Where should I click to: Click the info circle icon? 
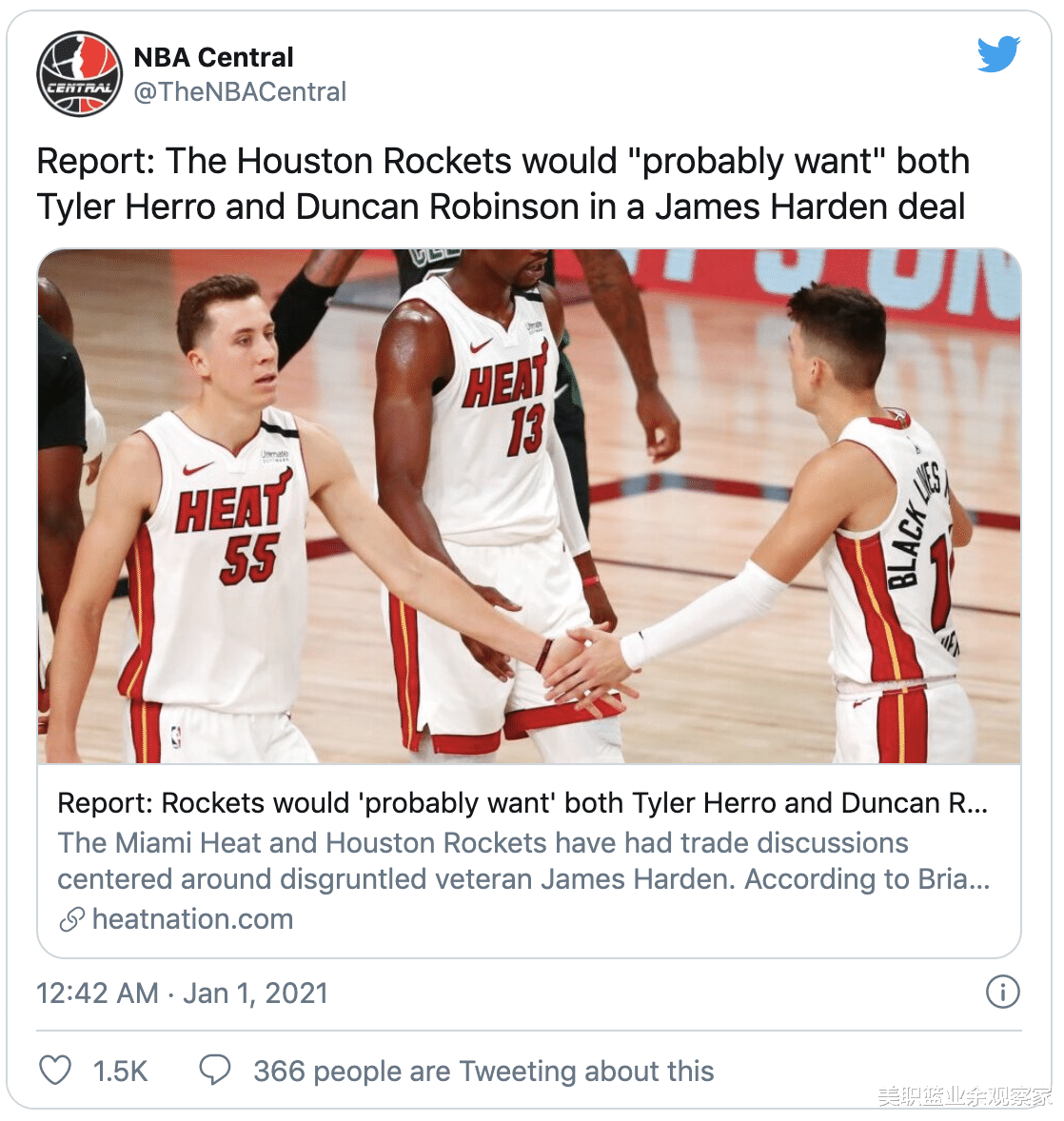tap(1002, 993)
